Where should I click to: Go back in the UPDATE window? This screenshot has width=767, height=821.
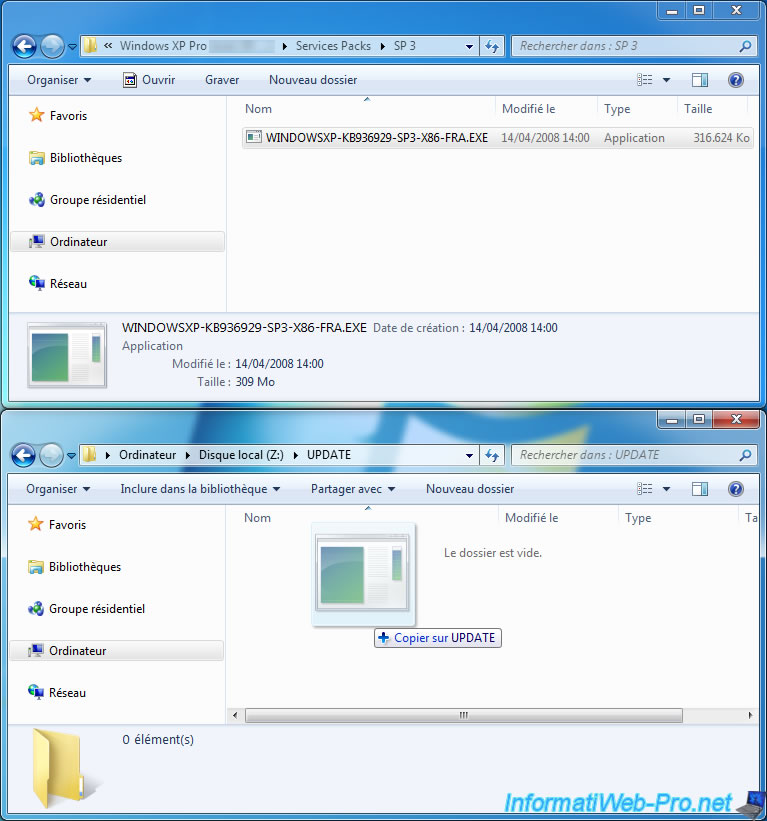pos(24,455)
